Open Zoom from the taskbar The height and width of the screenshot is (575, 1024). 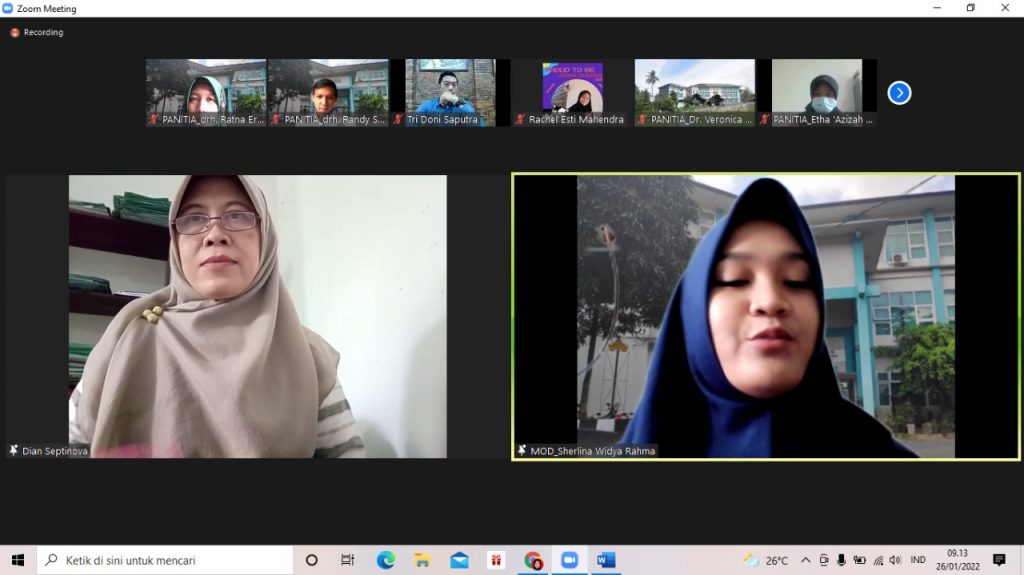569,560
